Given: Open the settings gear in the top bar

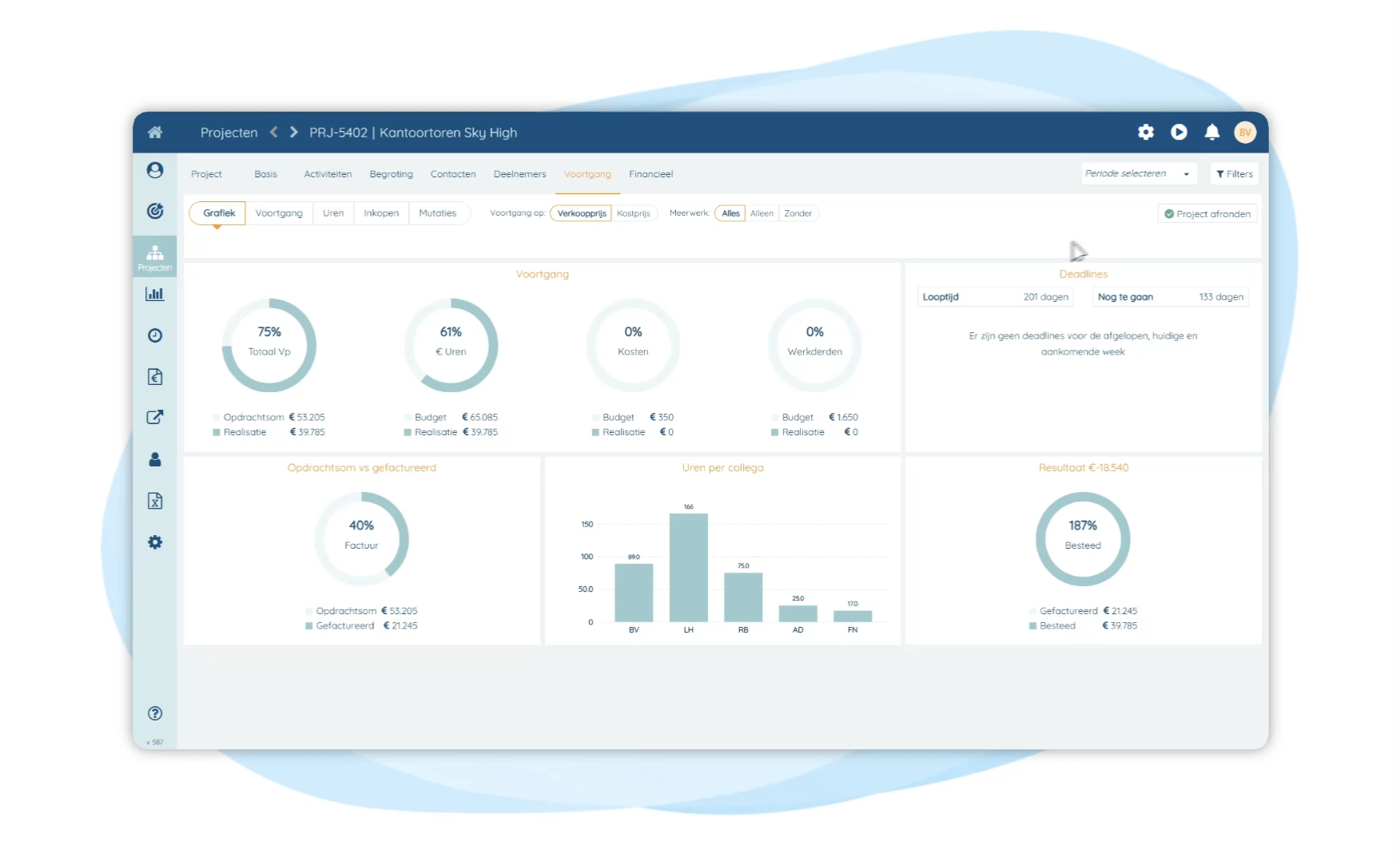Looking at the screenshot, I should point(1146,133).
